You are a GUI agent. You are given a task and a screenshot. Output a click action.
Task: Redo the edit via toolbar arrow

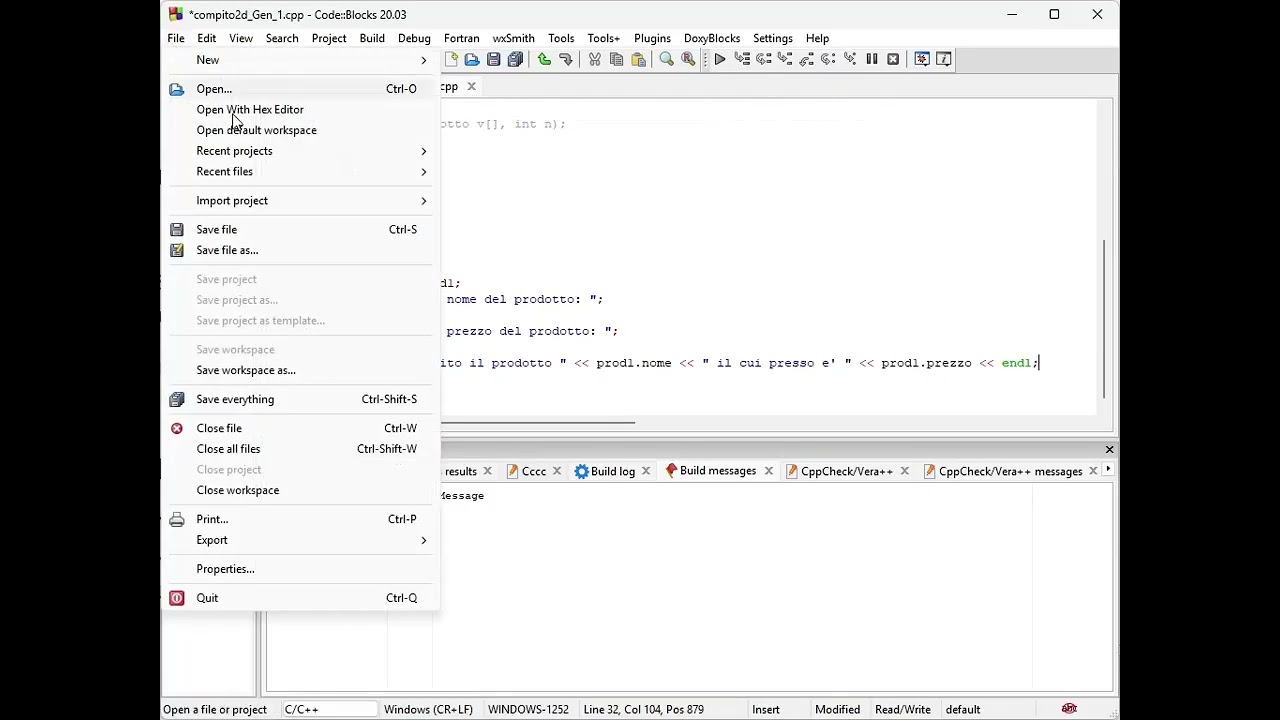click(x=565, y=60)
